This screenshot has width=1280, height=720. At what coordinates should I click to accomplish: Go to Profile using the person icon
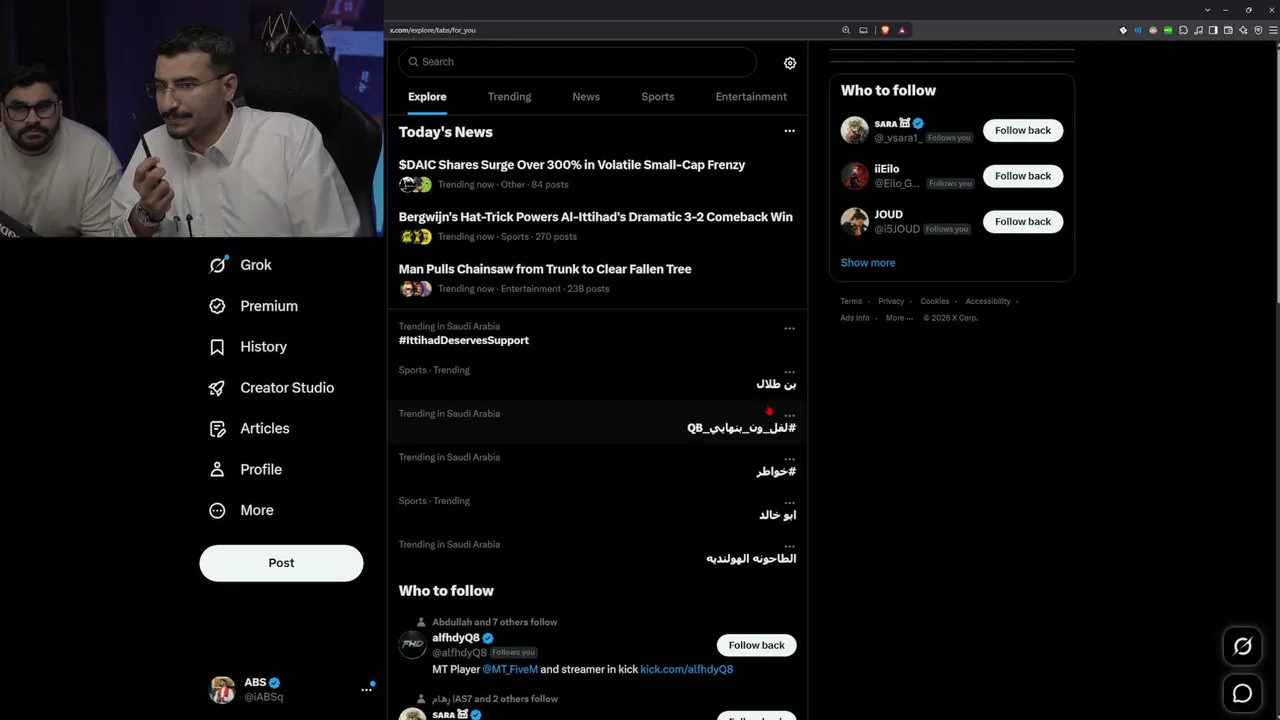217,469
